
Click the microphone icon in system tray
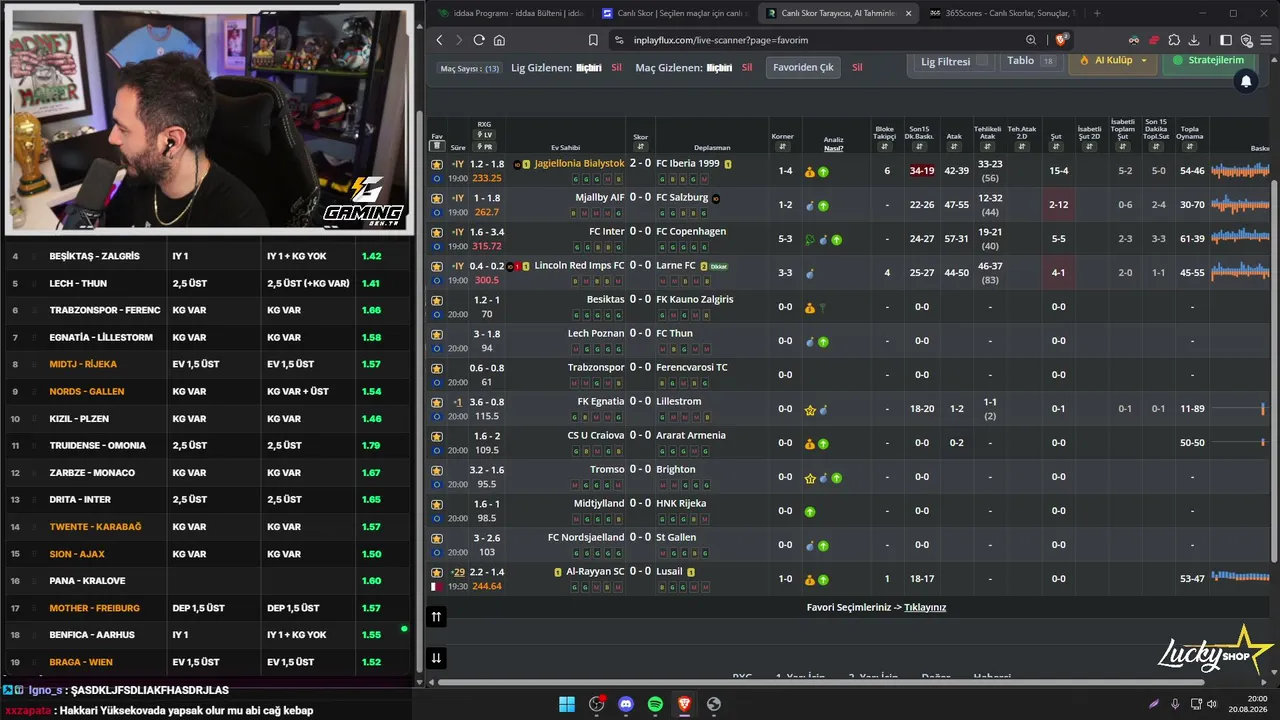click(1175, 704)
